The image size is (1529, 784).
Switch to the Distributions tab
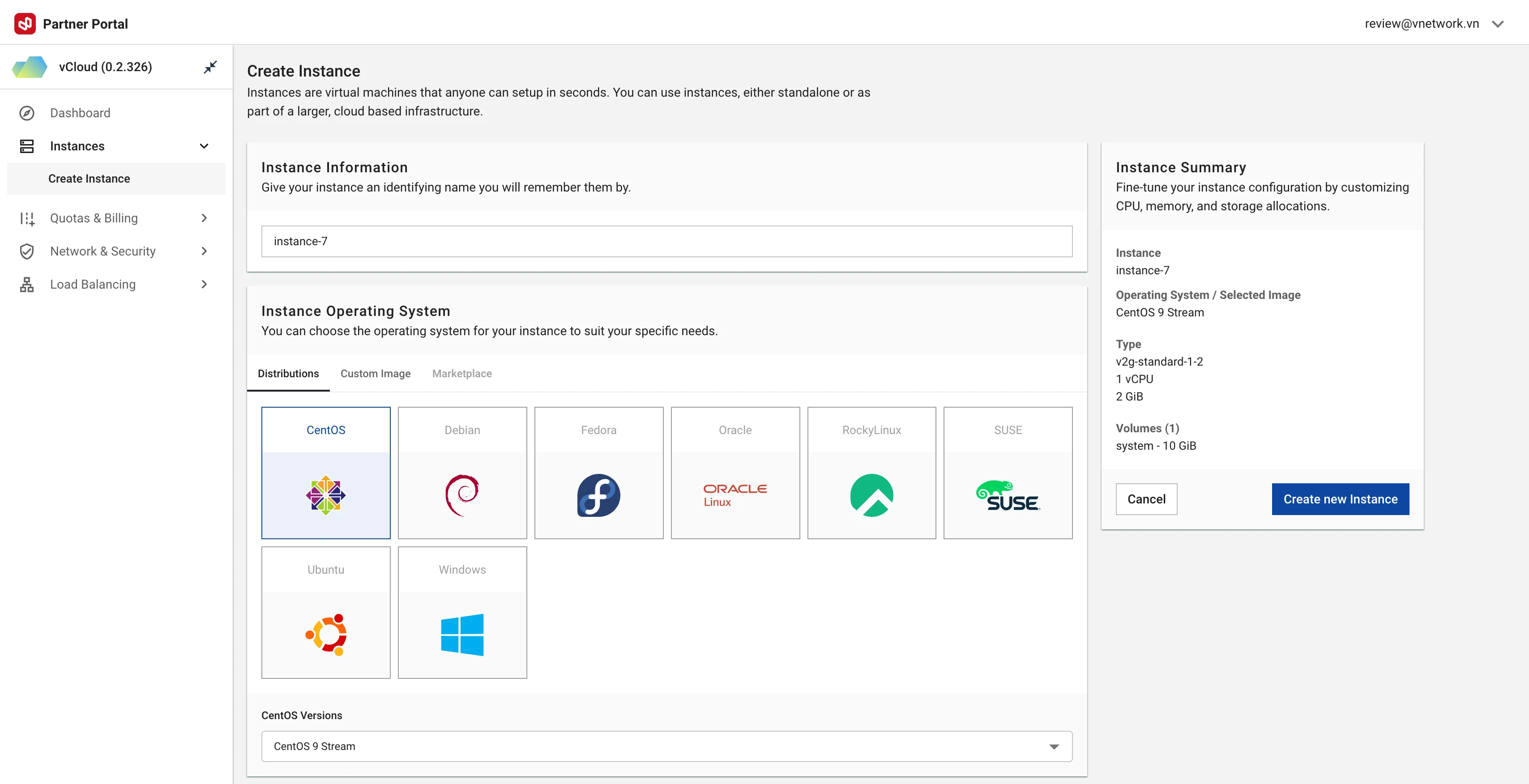click(288, 373)
